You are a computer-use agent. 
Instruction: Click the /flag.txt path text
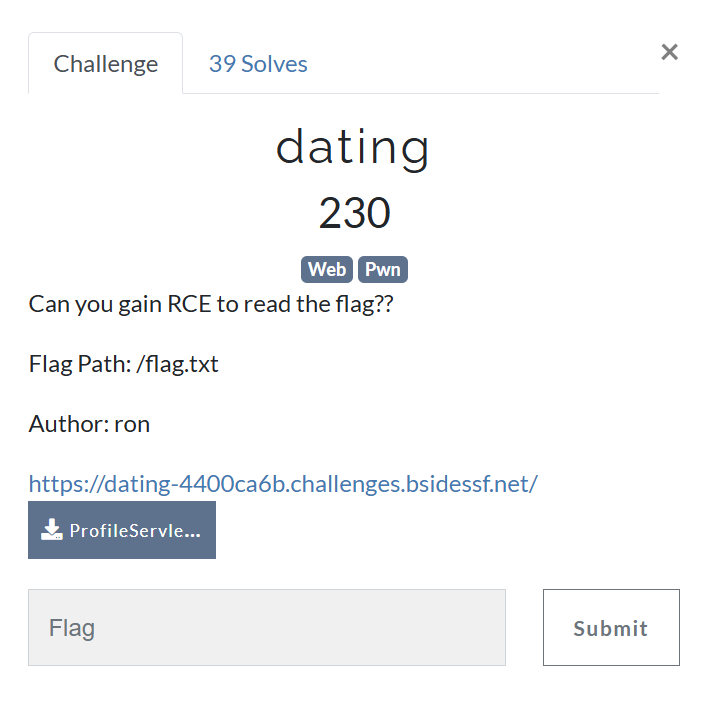pos(178,364)
